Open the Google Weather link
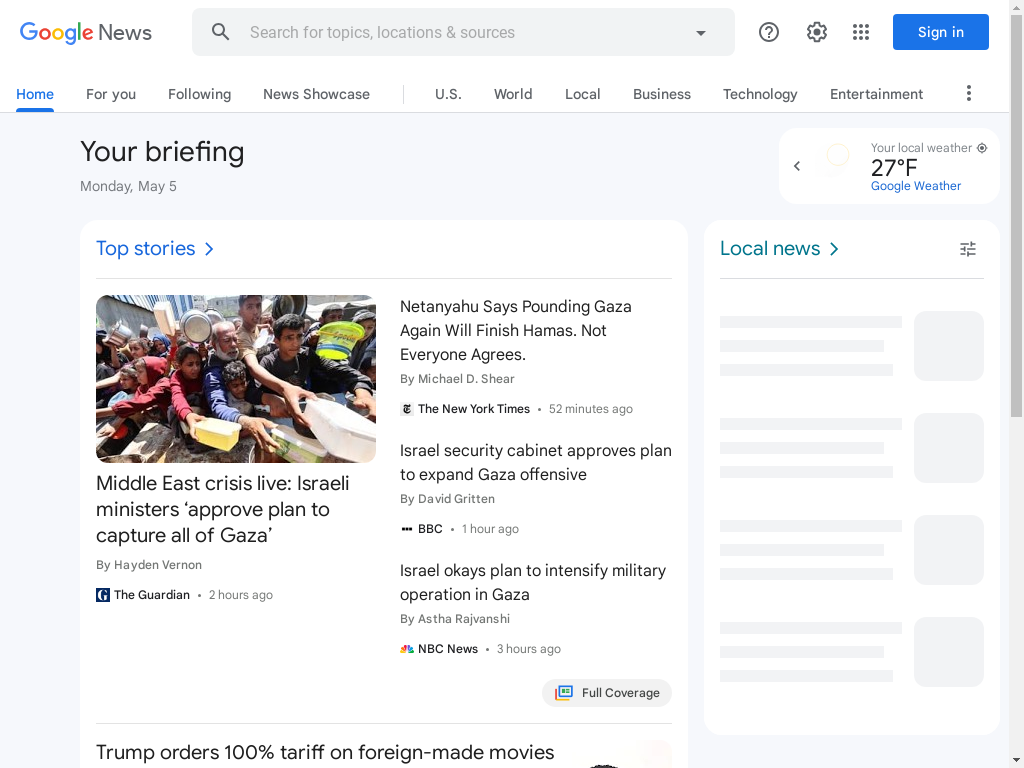The width and height of the screenshot is (1024, 768). (916, 186)
